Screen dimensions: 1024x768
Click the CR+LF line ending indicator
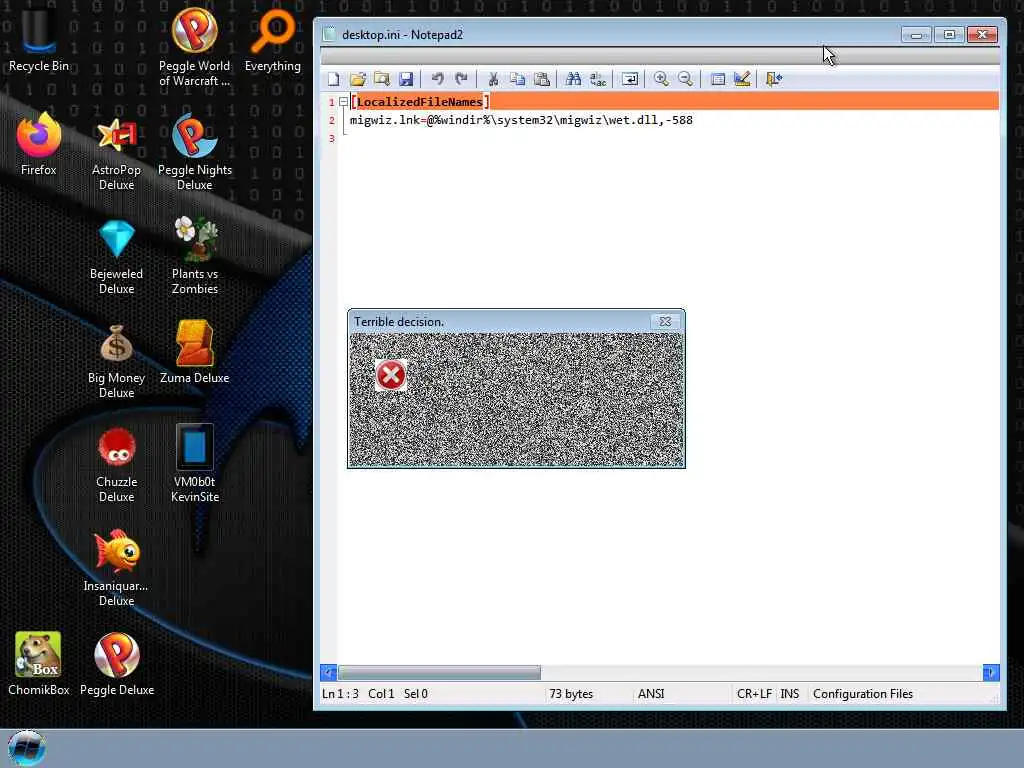point(754,694)
